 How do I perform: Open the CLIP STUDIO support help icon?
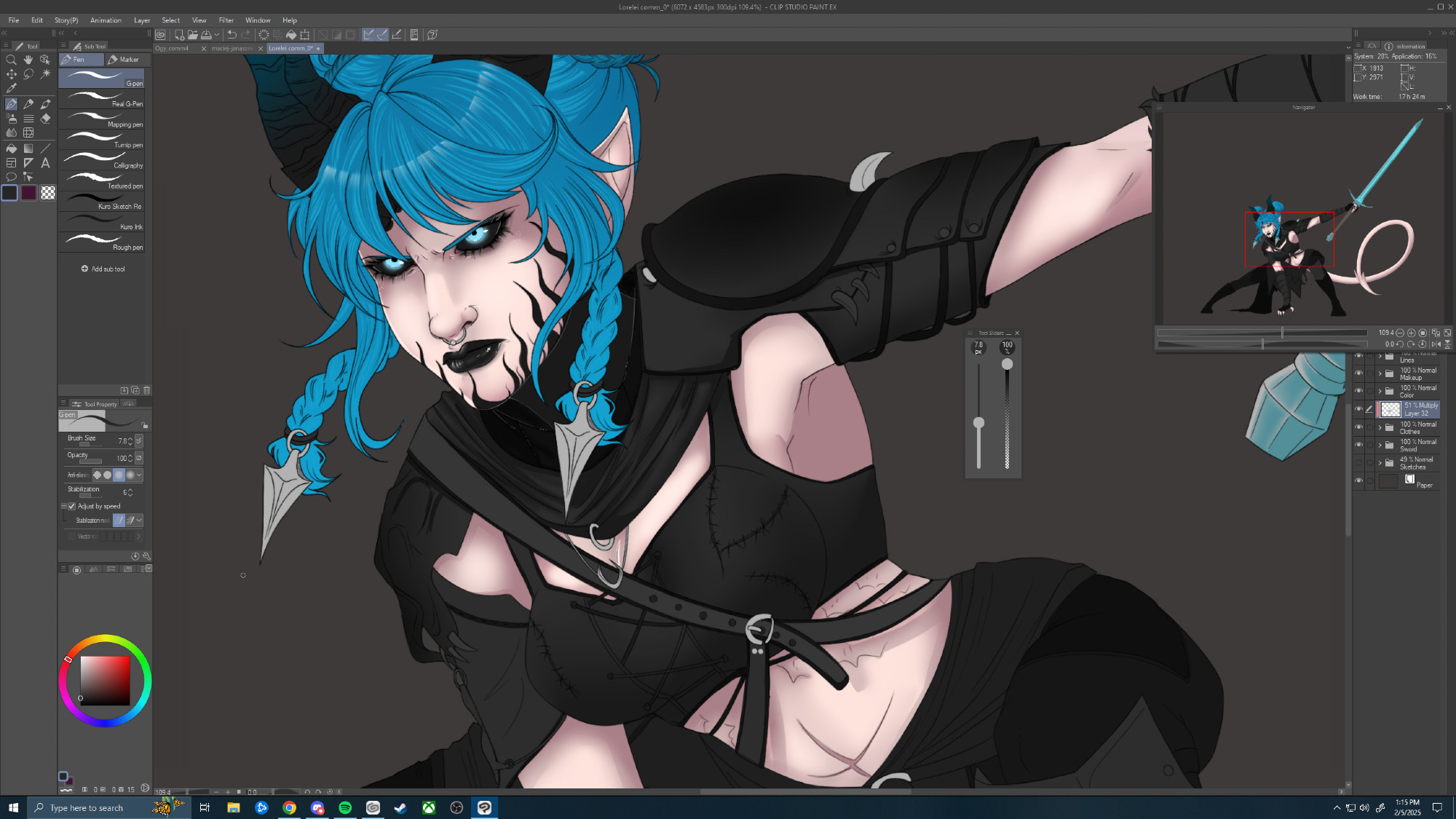pyautogui.click(x=432, y=34)
